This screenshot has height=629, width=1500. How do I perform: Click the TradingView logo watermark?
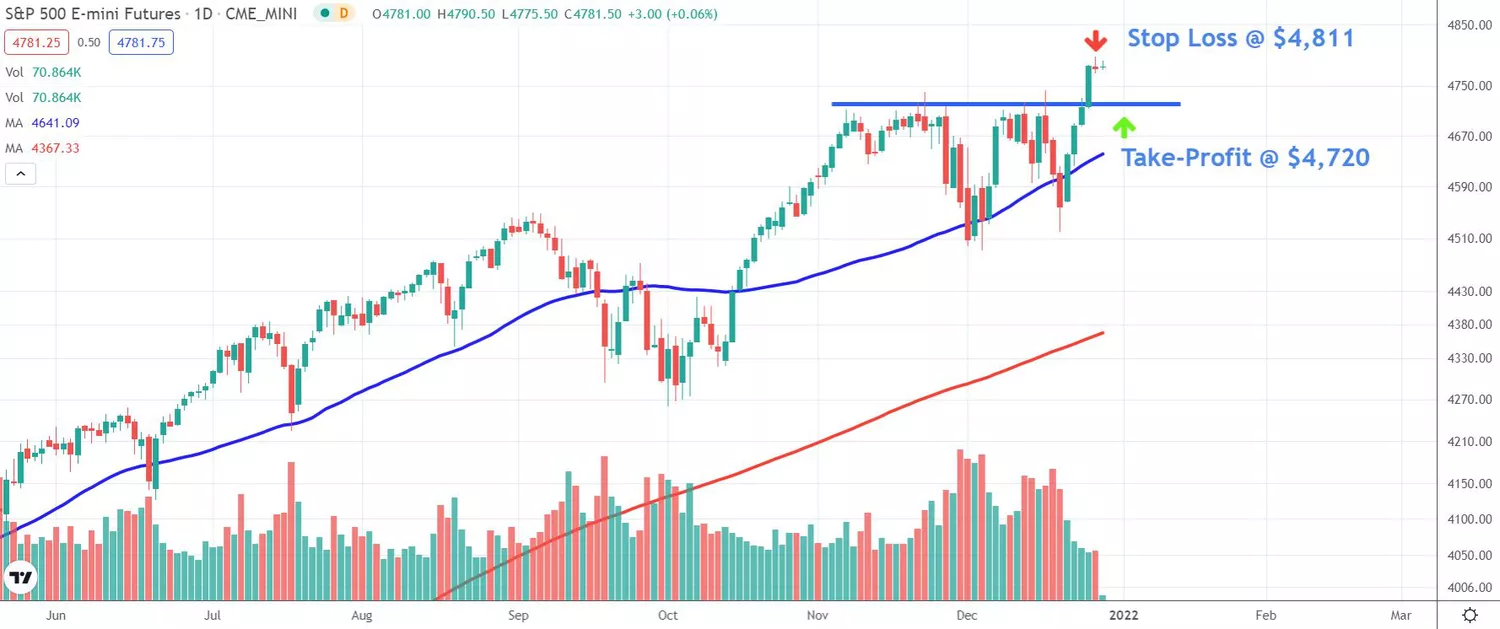[20, 576]
